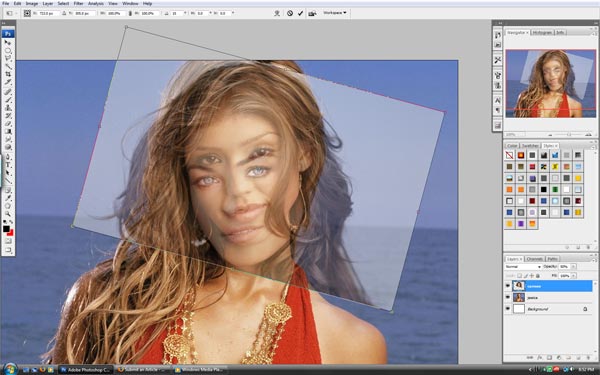Click the reference point locator grid icon
The image size is (600, 375).
tap(27, 13)
